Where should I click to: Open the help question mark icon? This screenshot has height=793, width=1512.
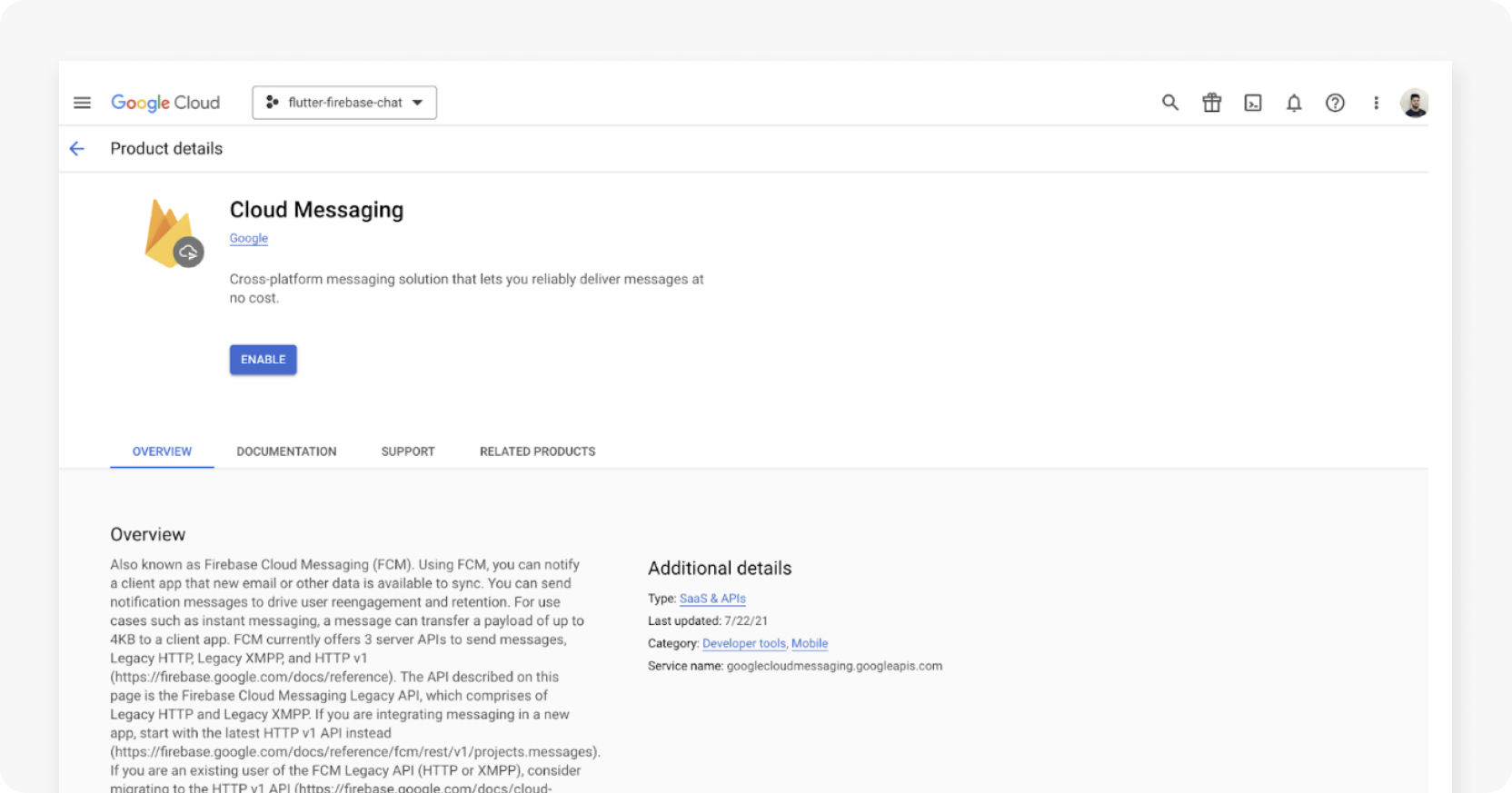(1335, 103)
